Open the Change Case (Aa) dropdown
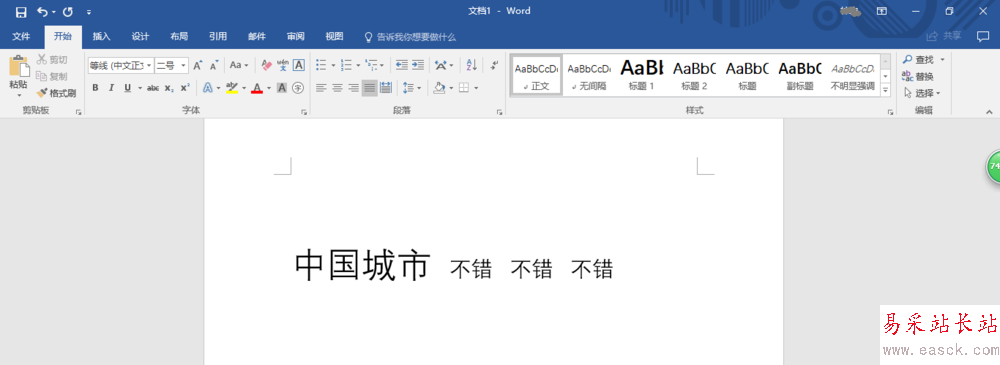This screenshot has height=365, width=1000. pyautogui.click(x=239, y=65)
